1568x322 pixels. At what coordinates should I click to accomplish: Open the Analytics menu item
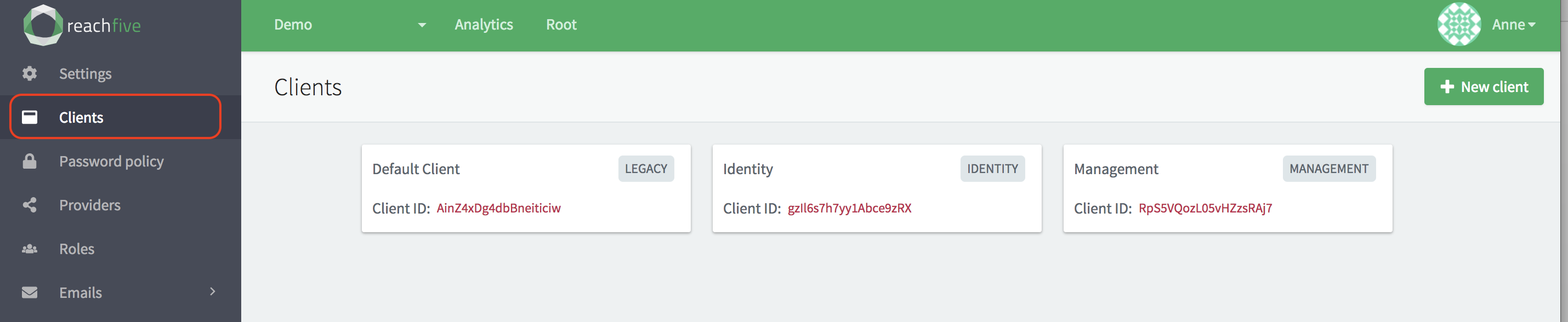click(x=484, y=24)
